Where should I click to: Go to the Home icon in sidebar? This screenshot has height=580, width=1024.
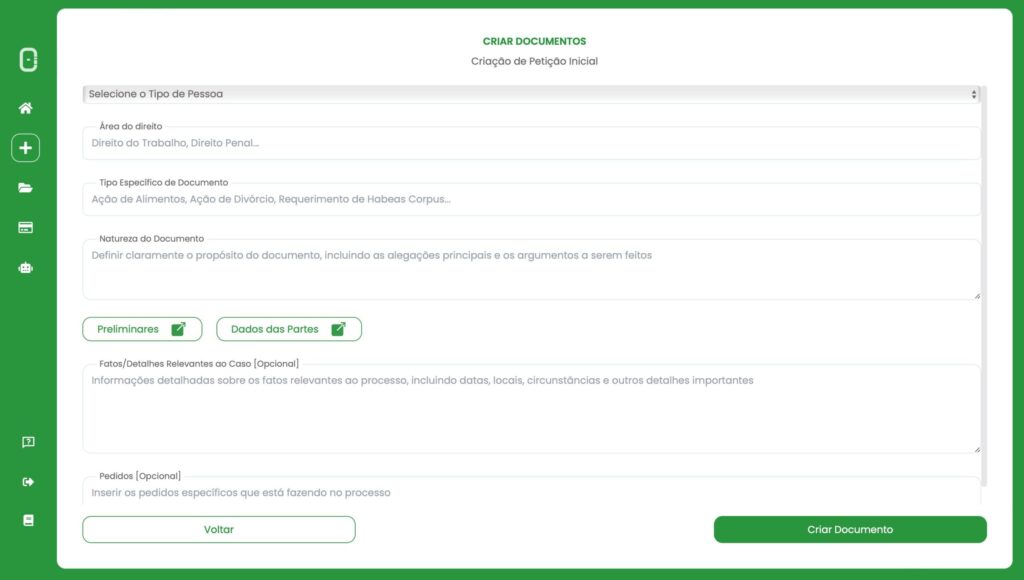[x=26, y=108]
